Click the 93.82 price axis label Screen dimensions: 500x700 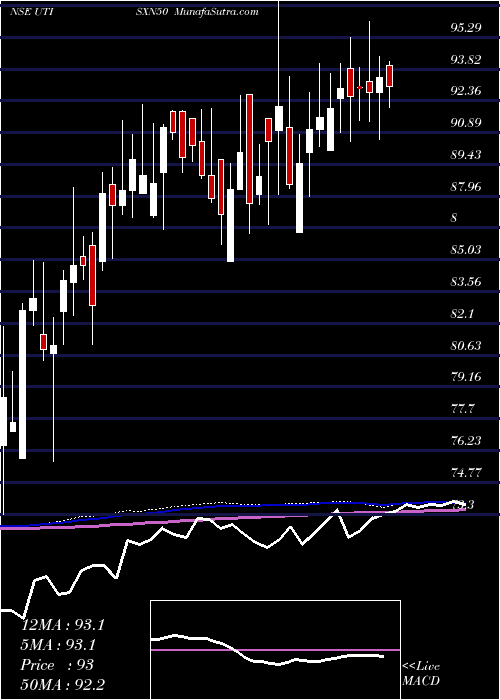pyautogui.click(x=466, y=59)
